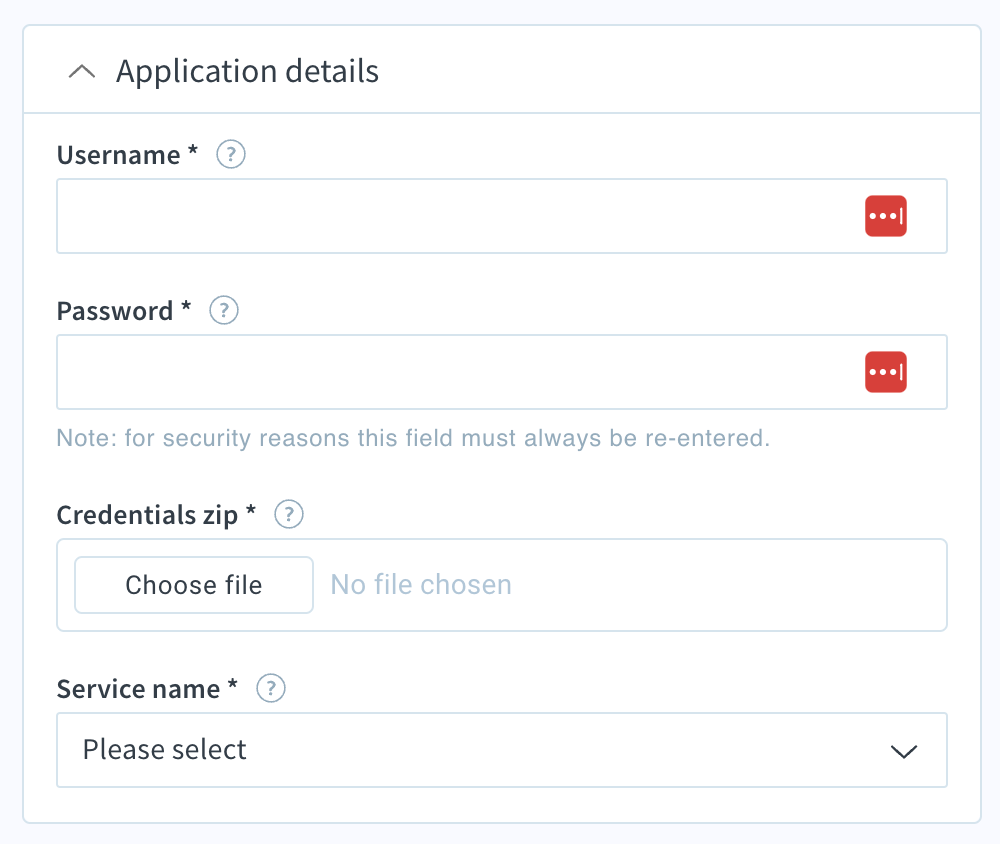Open help for the Password field
The image size is (1000, 844).
(224, 311)
